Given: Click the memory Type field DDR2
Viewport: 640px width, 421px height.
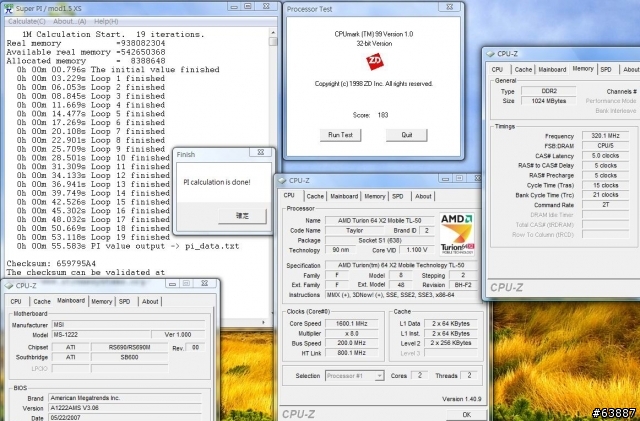Looking at the screenshot, I should pos(549,91).
